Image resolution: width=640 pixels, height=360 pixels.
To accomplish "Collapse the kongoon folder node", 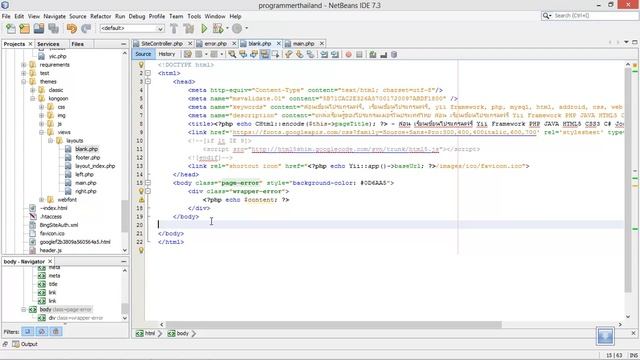I will tap(33, 98).
